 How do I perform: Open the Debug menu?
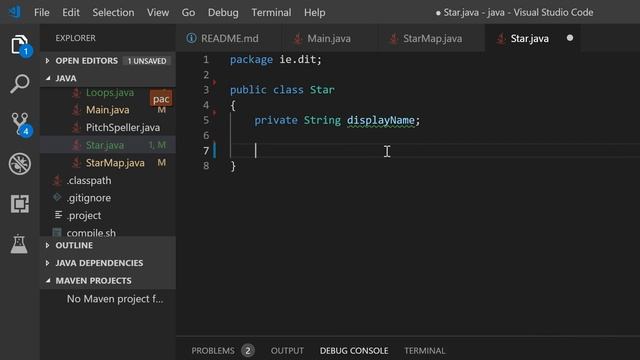coord(223,13)
